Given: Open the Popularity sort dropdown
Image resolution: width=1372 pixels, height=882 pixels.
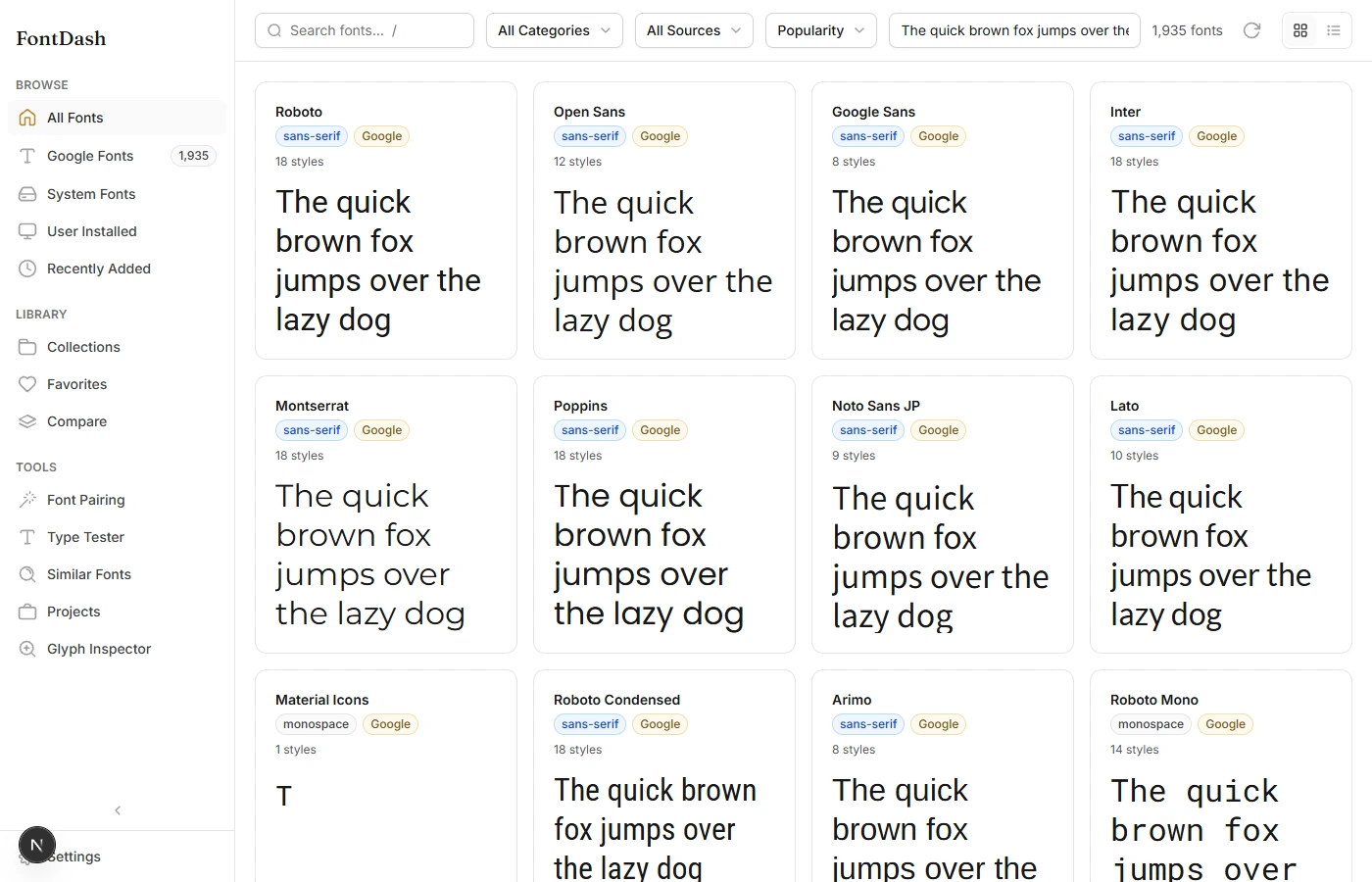Looking at the screenshot, I should click(820, 30).
